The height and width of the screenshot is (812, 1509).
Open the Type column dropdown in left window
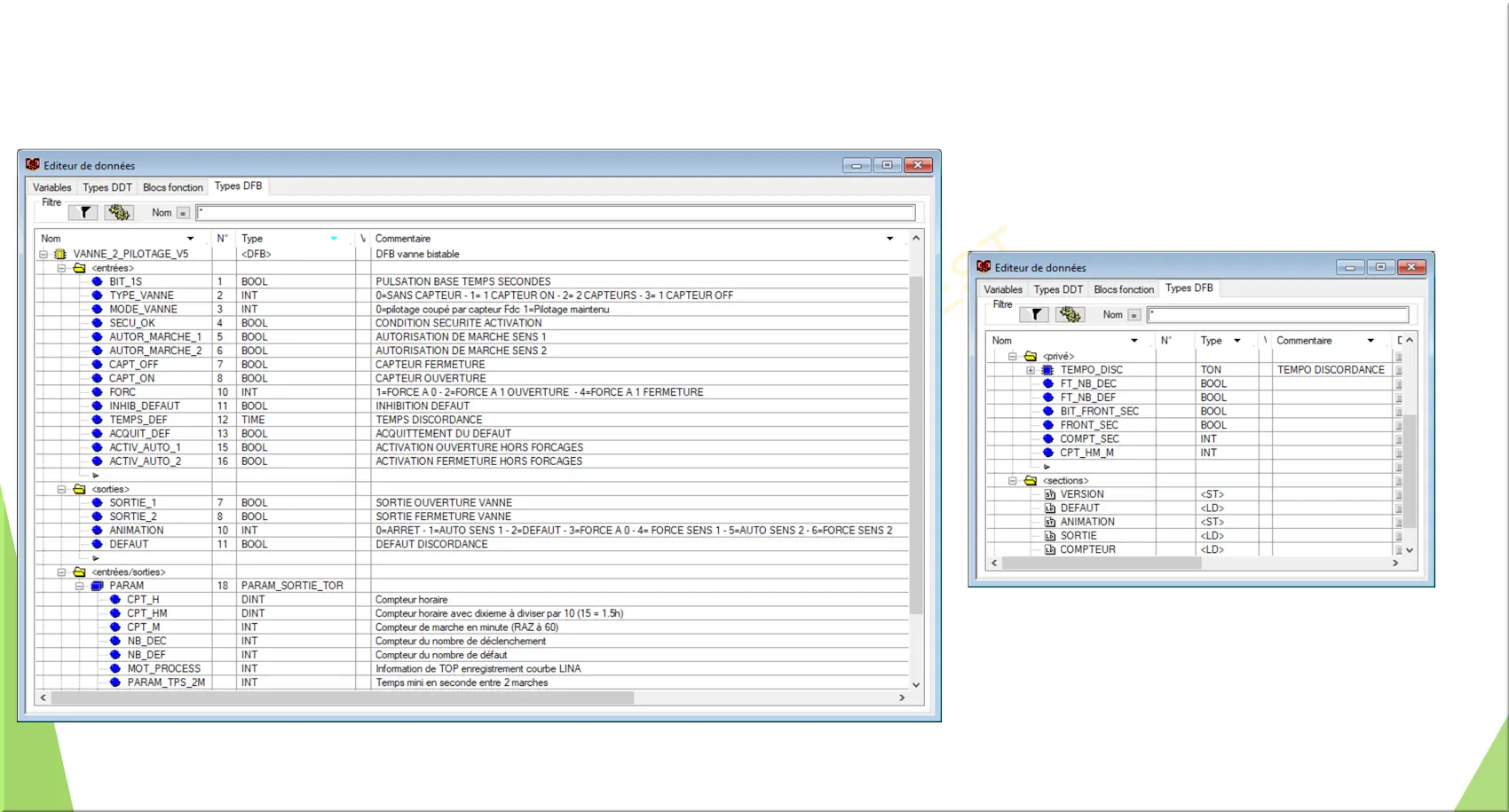point(334,239)
